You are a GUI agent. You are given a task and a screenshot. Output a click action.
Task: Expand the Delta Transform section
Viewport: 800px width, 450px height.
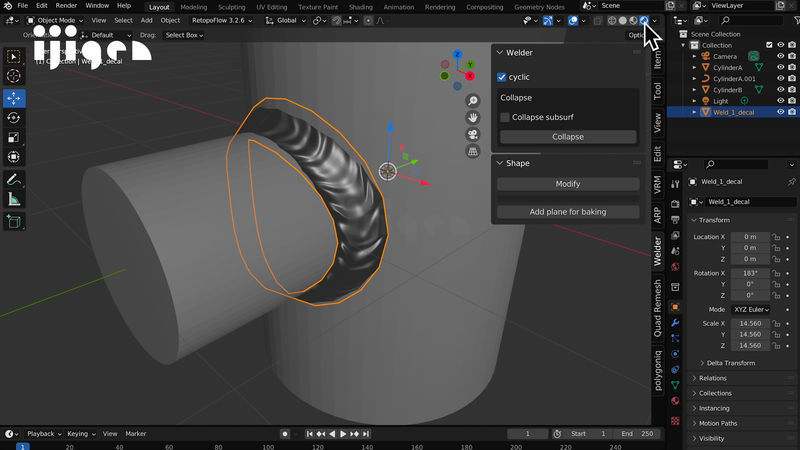click(727, 363)
